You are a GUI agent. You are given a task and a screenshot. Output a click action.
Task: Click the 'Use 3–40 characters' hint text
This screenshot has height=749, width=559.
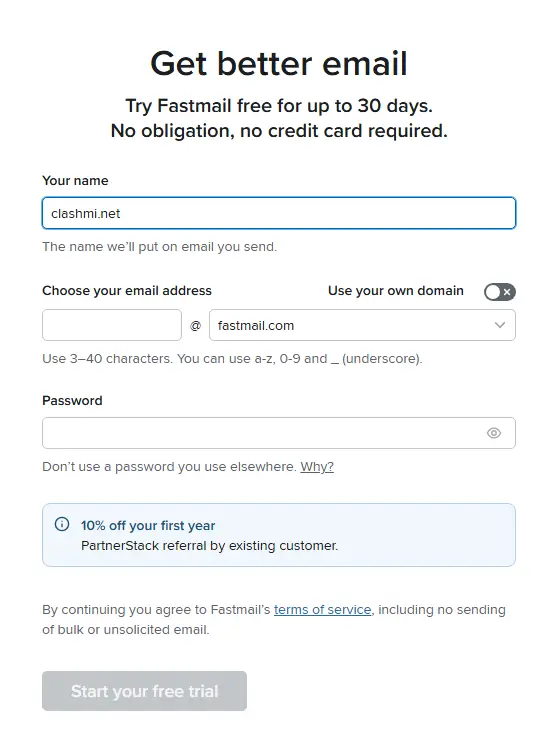[x=232, y=358]
